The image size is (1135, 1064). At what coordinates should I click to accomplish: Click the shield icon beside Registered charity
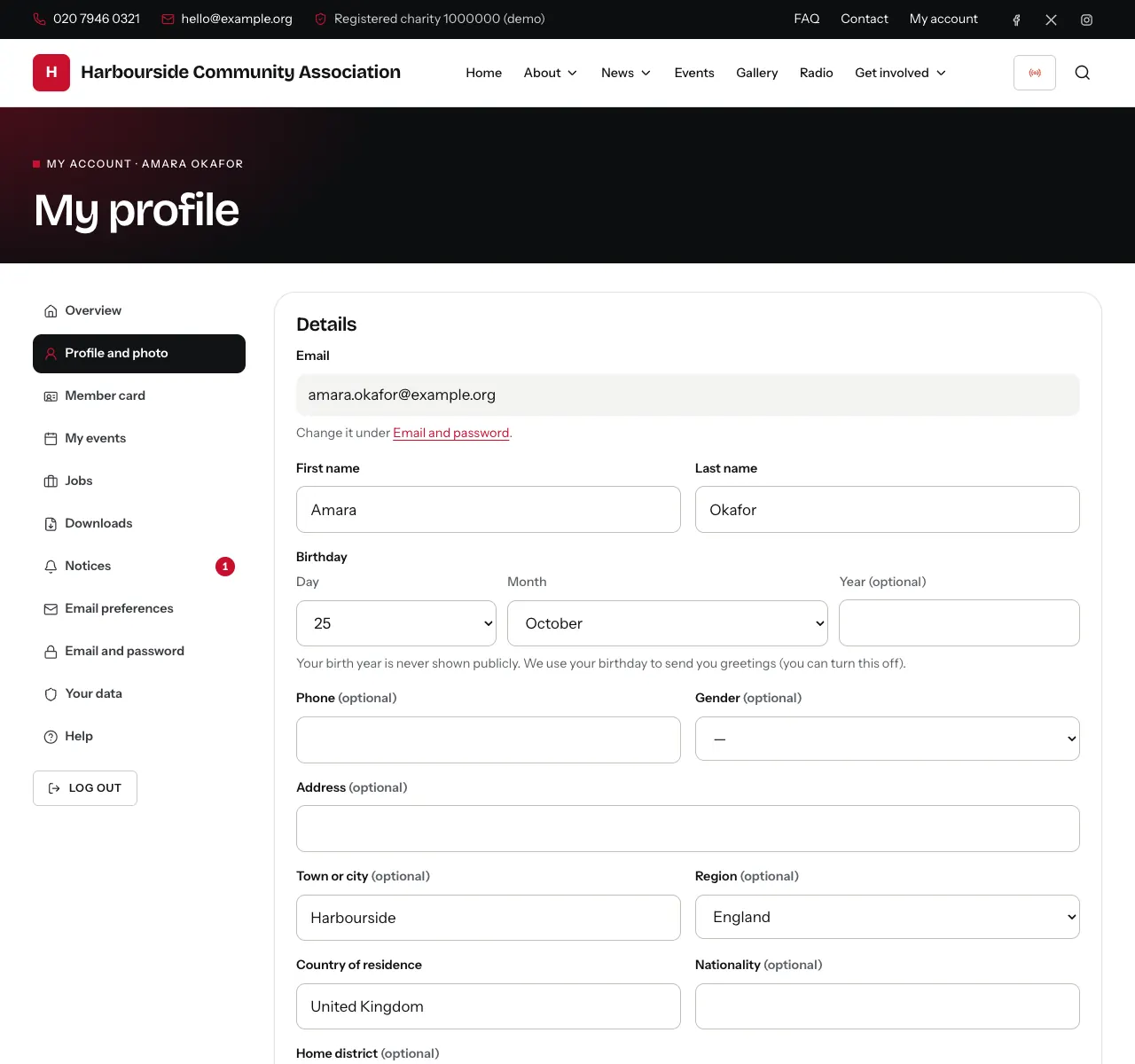[x=321, y=19]
